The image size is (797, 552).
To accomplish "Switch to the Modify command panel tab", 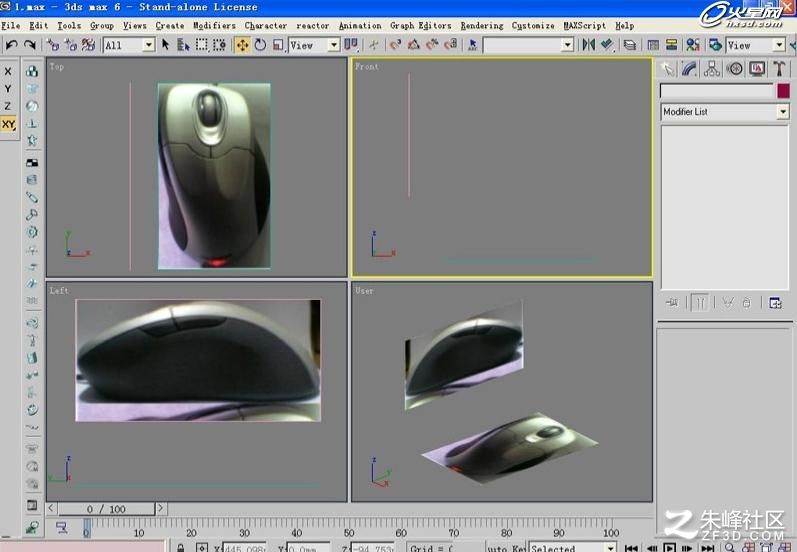I will pyautogui.click(x=689, y=69).
